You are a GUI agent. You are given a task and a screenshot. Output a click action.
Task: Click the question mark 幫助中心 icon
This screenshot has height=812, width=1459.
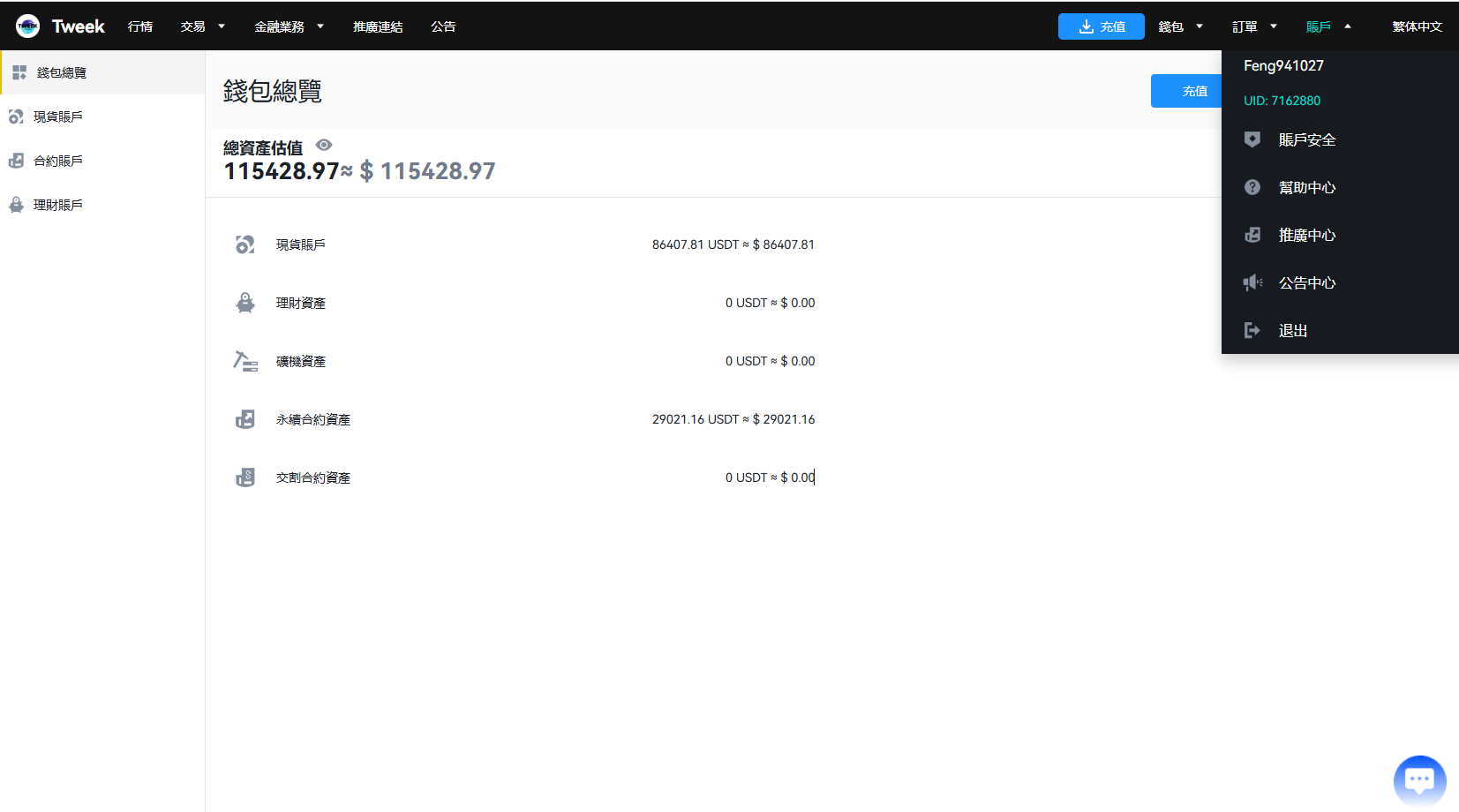coord(1252,187)
